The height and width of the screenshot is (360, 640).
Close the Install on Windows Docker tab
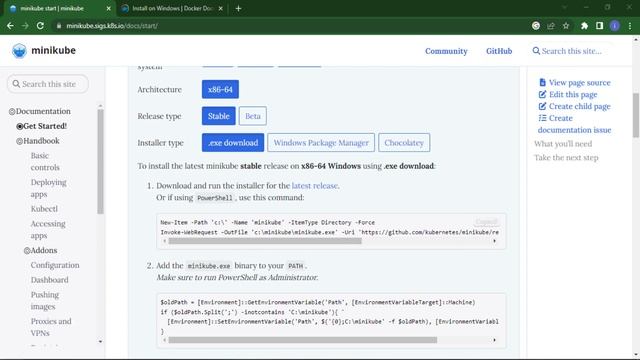pyautogui.click(x=221, y=8)
